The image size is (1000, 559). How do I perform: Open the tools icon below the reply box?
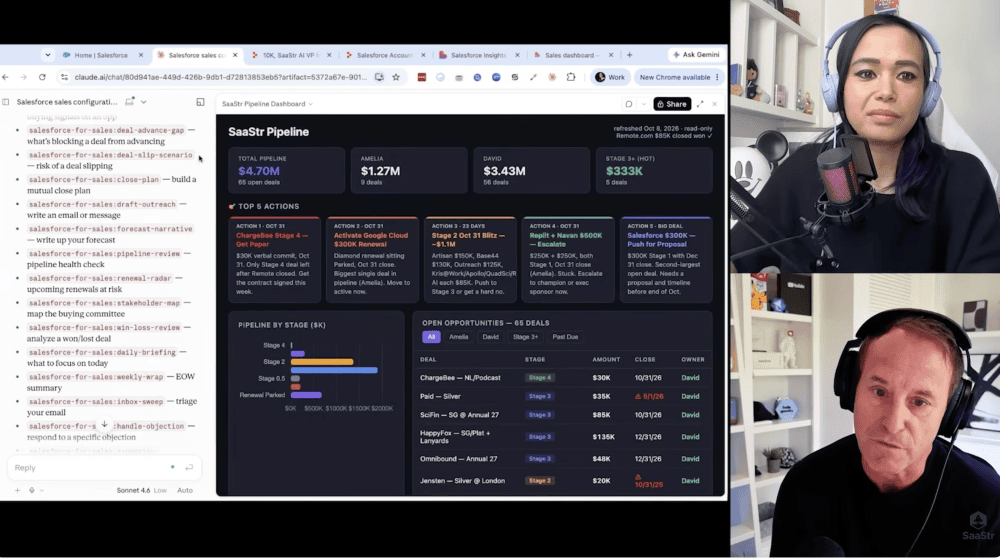coord(32,490)
